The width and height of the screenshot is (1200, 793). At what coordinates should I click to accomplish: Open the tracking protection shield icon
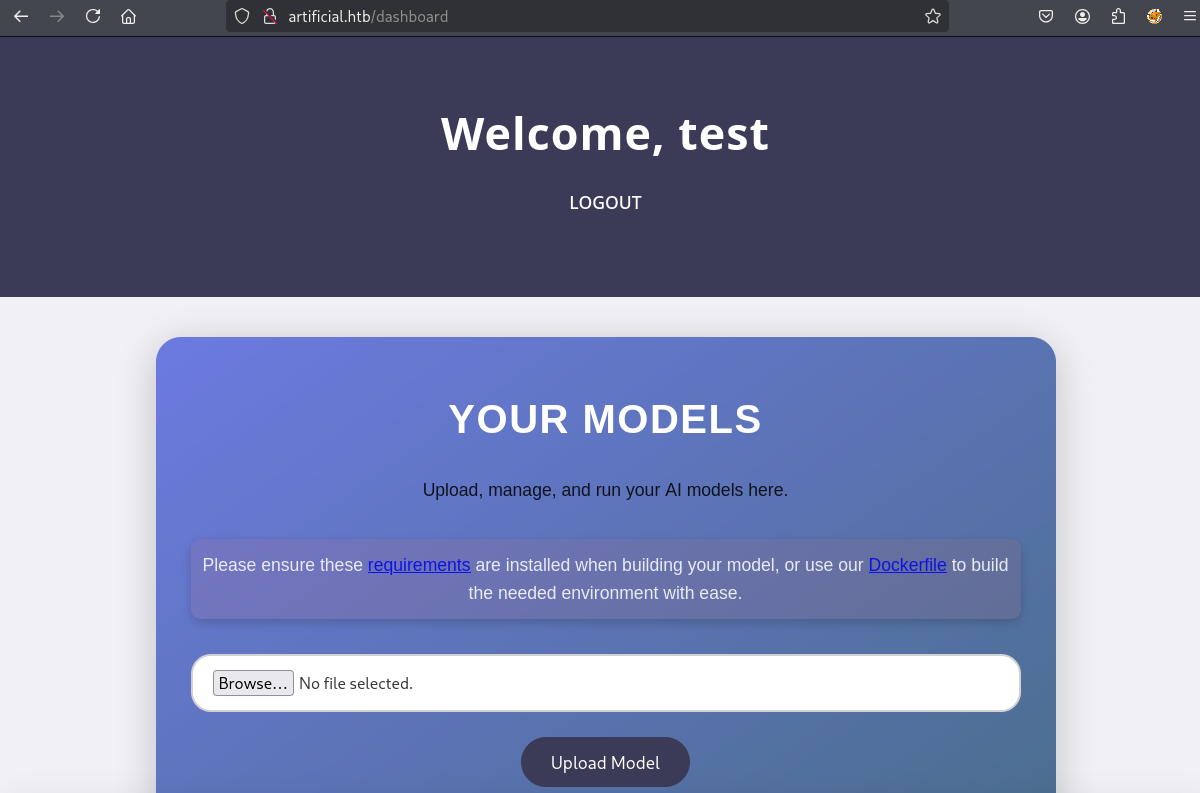click(242, 16)
